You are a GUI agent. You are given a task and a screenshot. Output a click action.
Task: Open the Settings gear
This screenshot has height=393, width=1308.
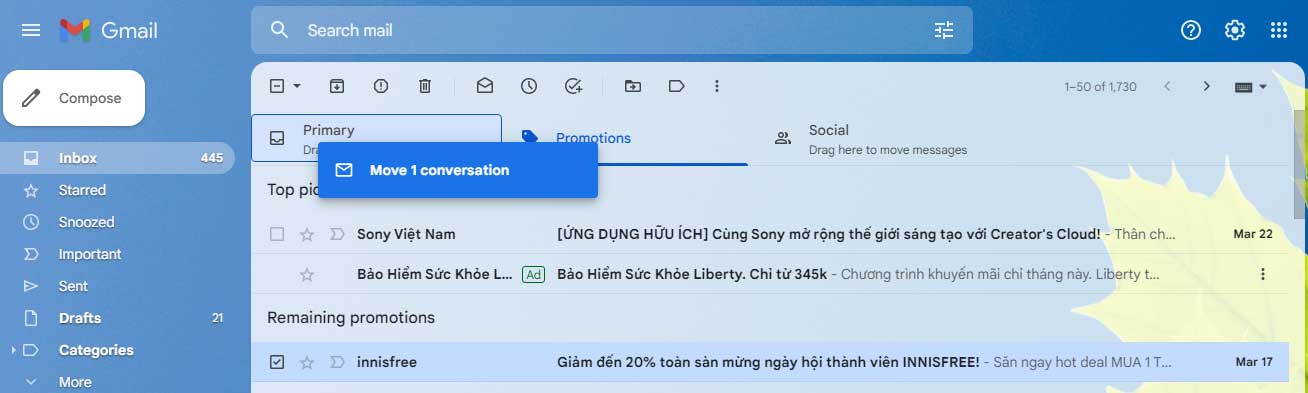pyautogui.click(x=1235, y=30)
